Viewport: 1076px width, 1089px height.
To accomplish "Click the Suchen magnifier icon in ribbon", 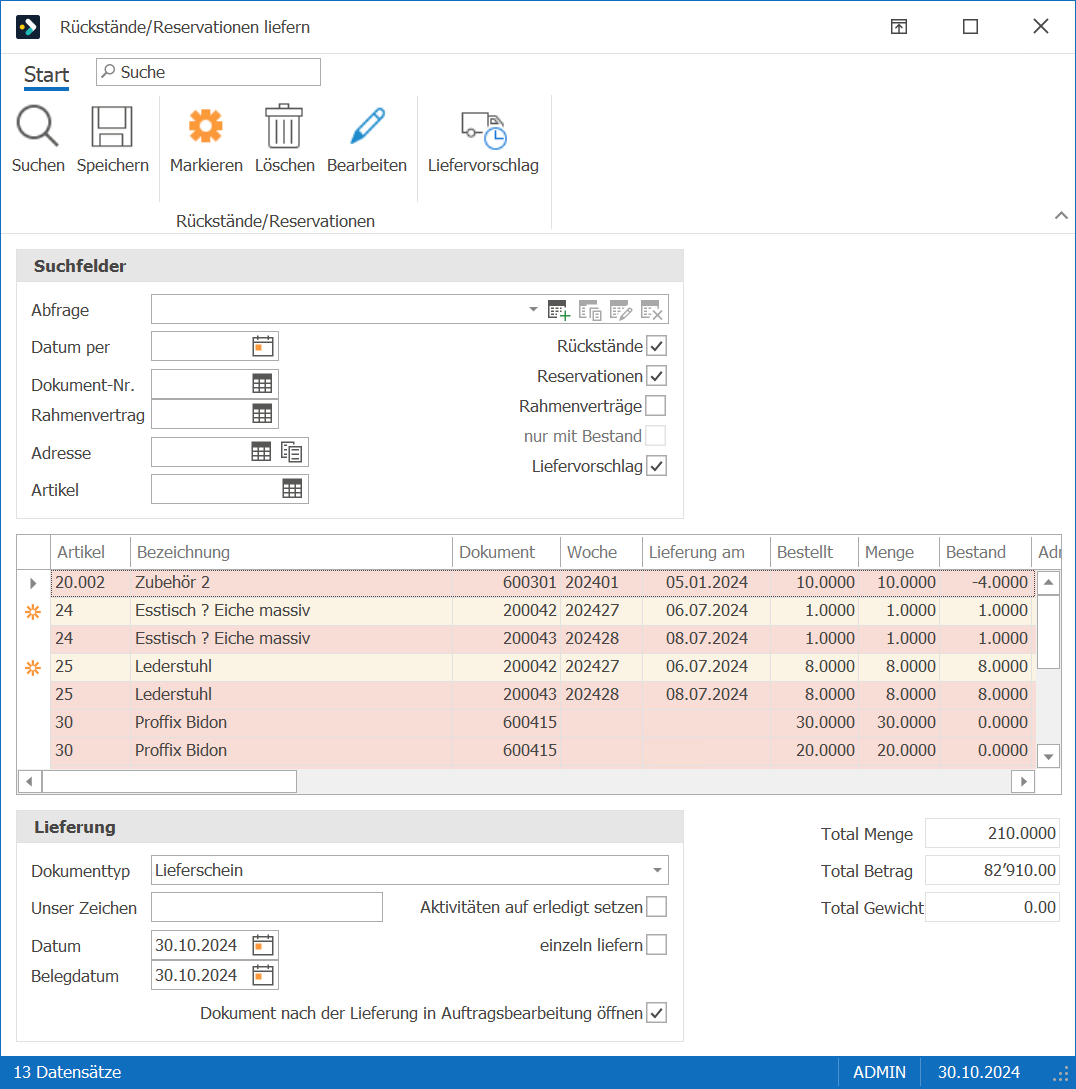I will 38,126.
